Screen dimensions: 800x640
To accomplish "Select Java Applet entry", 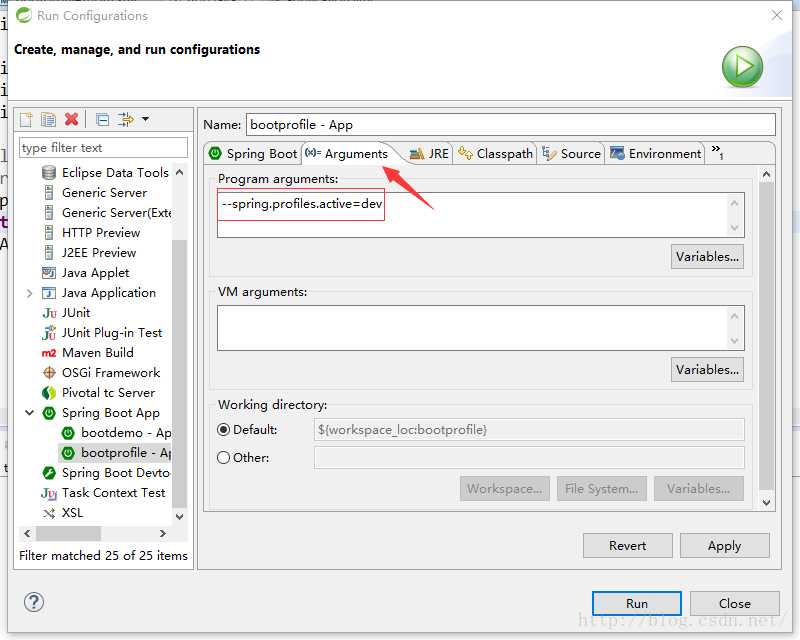I will pos(95,273).
